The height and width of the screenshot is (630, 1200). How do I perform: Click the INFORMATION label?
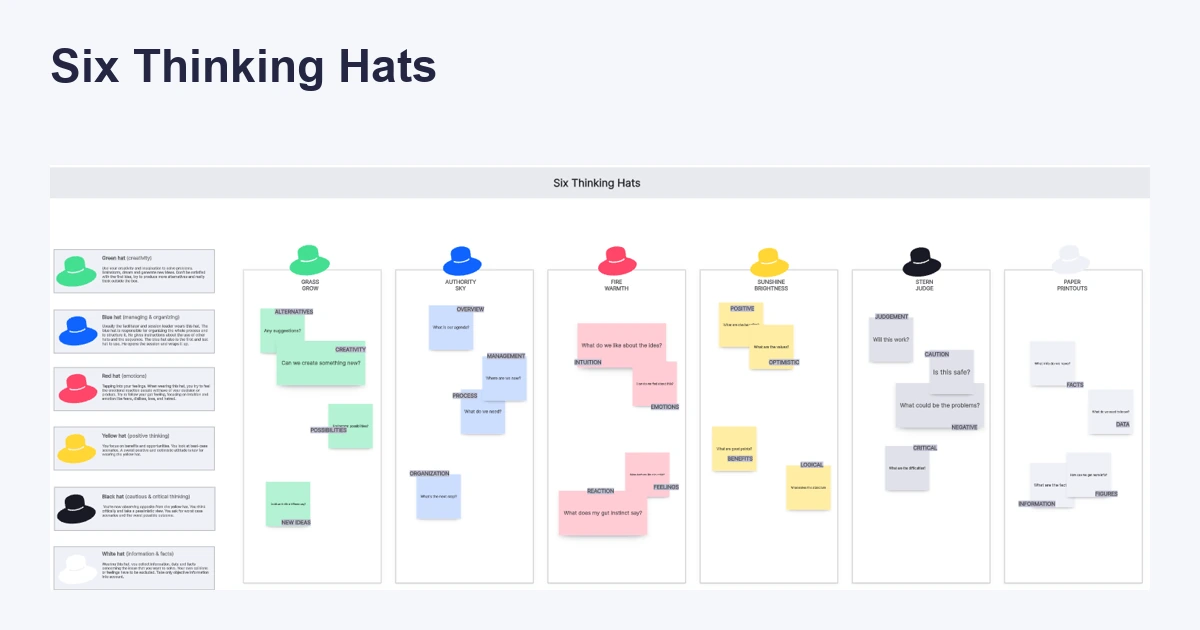(x=1037, y=504)
